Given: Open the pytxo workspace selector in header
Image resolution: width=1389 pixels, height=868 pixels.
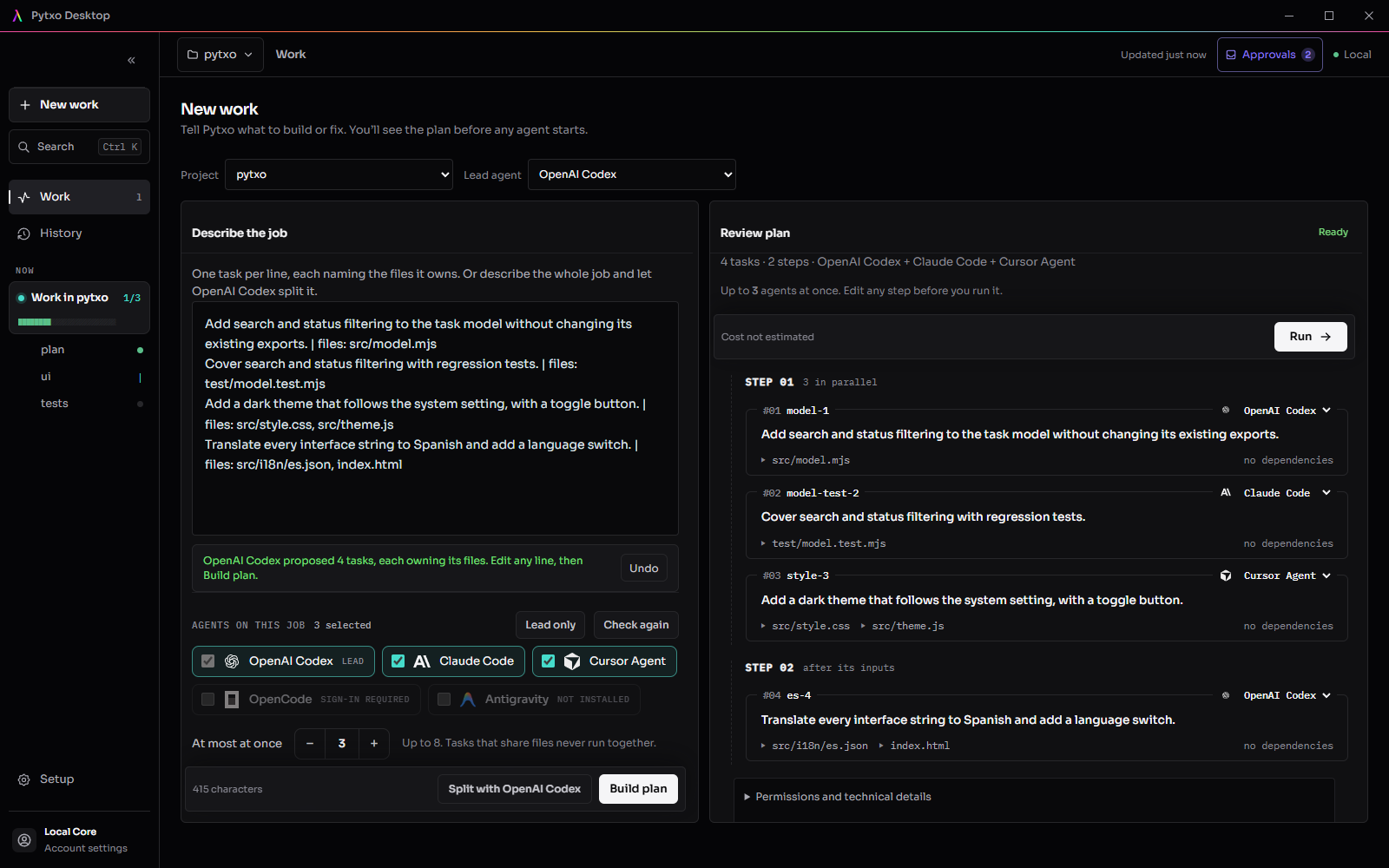Looking at the screenshot, I should coord(221,55).
